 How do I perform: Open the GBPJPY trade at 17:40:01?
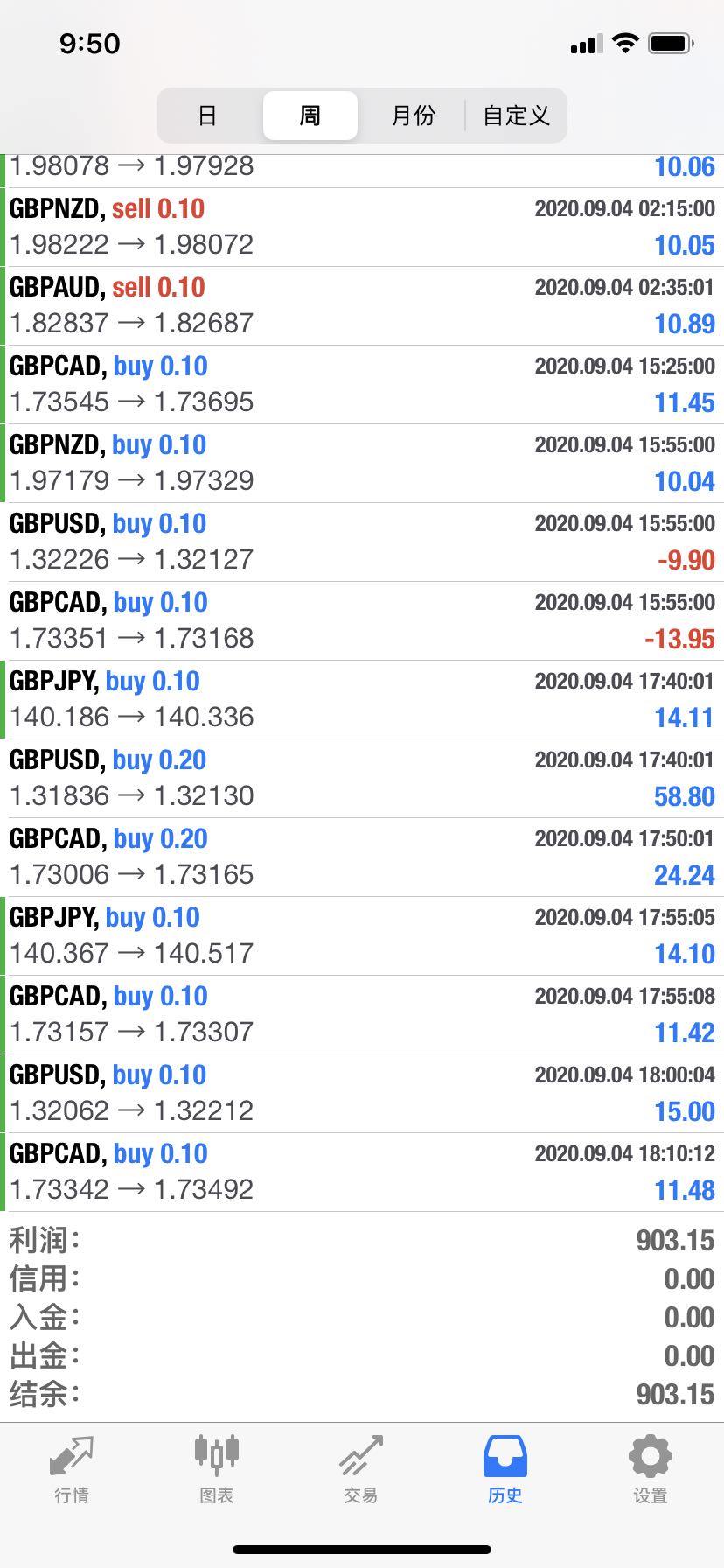click(x=362, y=700)
